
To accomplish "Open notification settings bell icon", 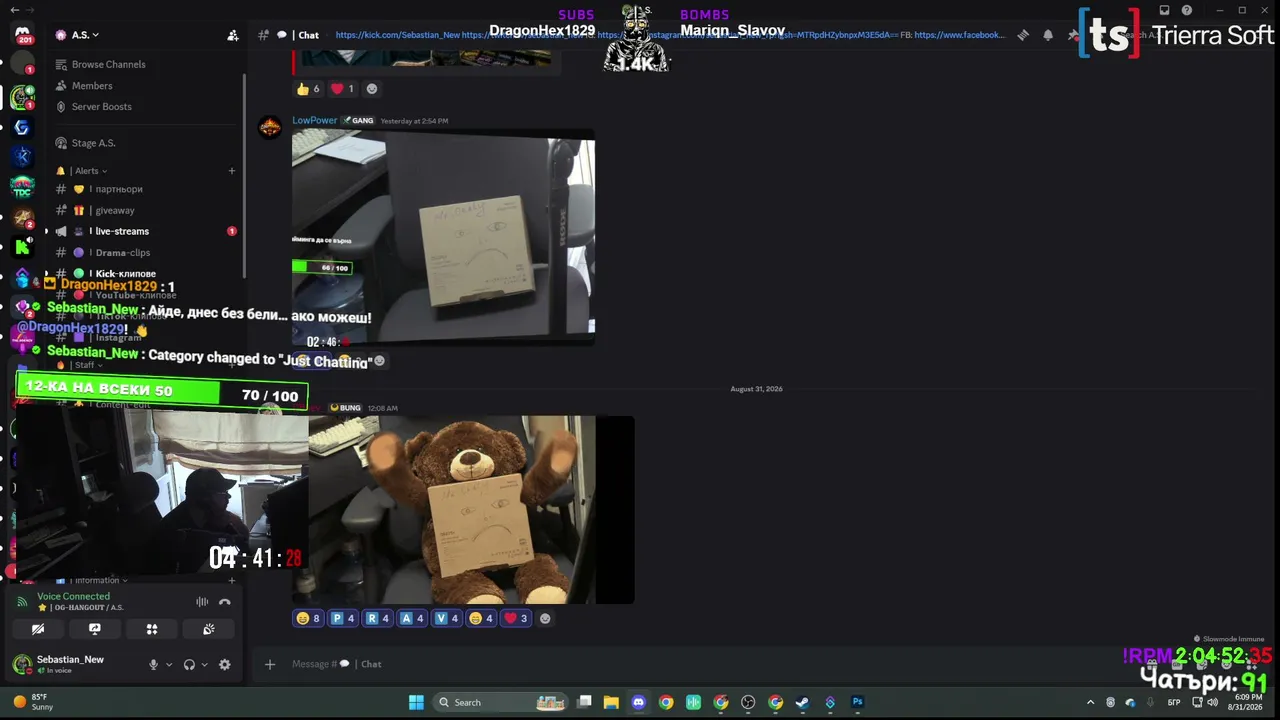I will [x=1048, y=35].
